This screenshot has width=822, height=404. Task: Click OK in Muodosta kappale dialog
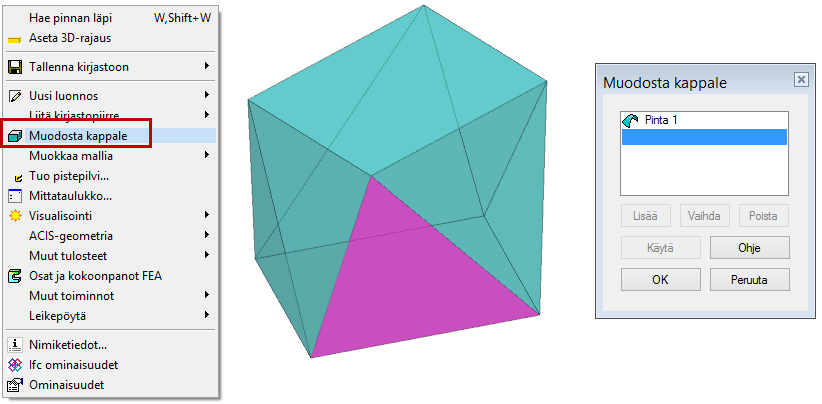point(661,280)
